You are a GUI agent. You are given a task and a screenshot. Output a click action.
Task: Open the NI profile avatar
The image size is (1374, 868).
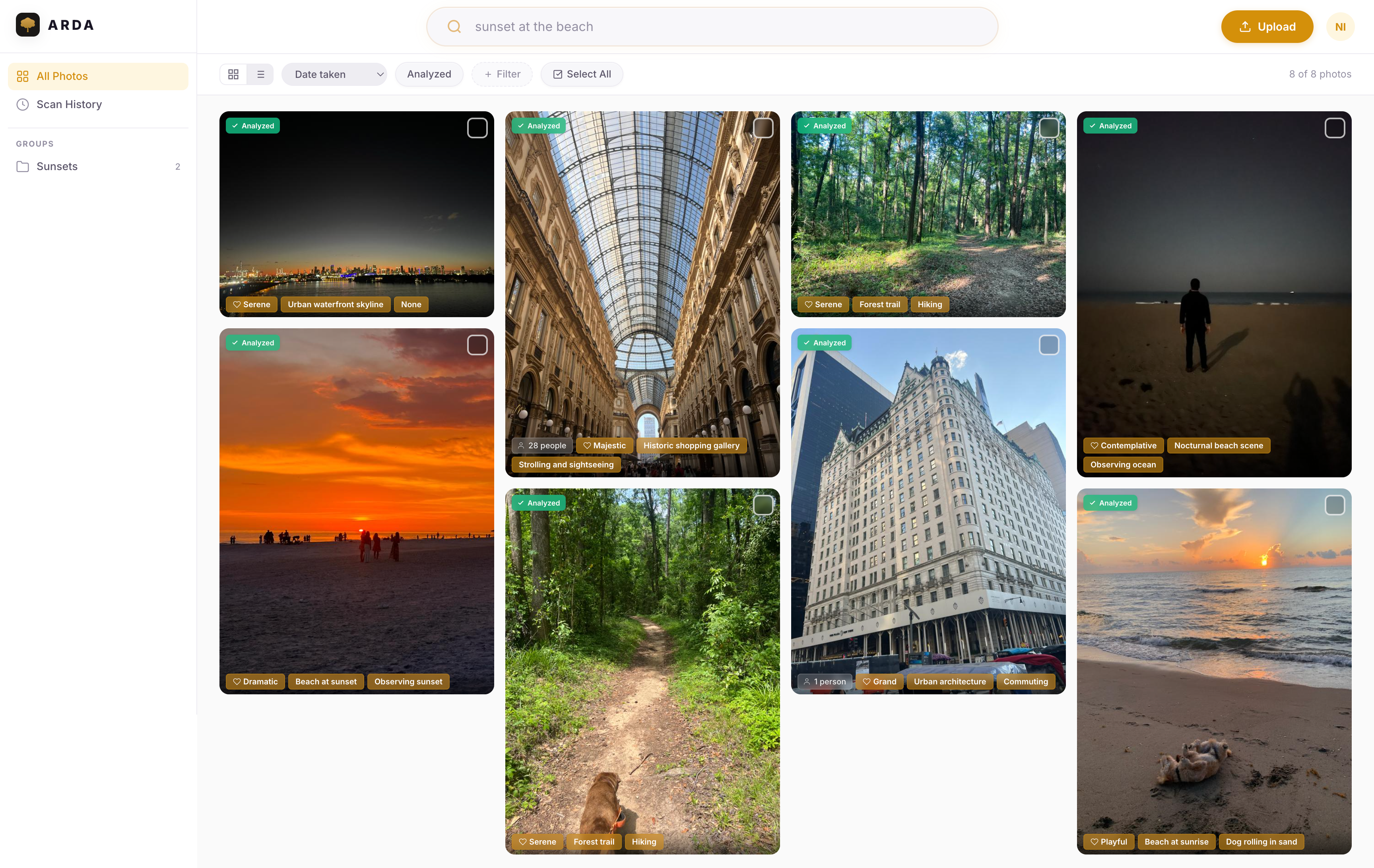click(x=1340, y=26)
